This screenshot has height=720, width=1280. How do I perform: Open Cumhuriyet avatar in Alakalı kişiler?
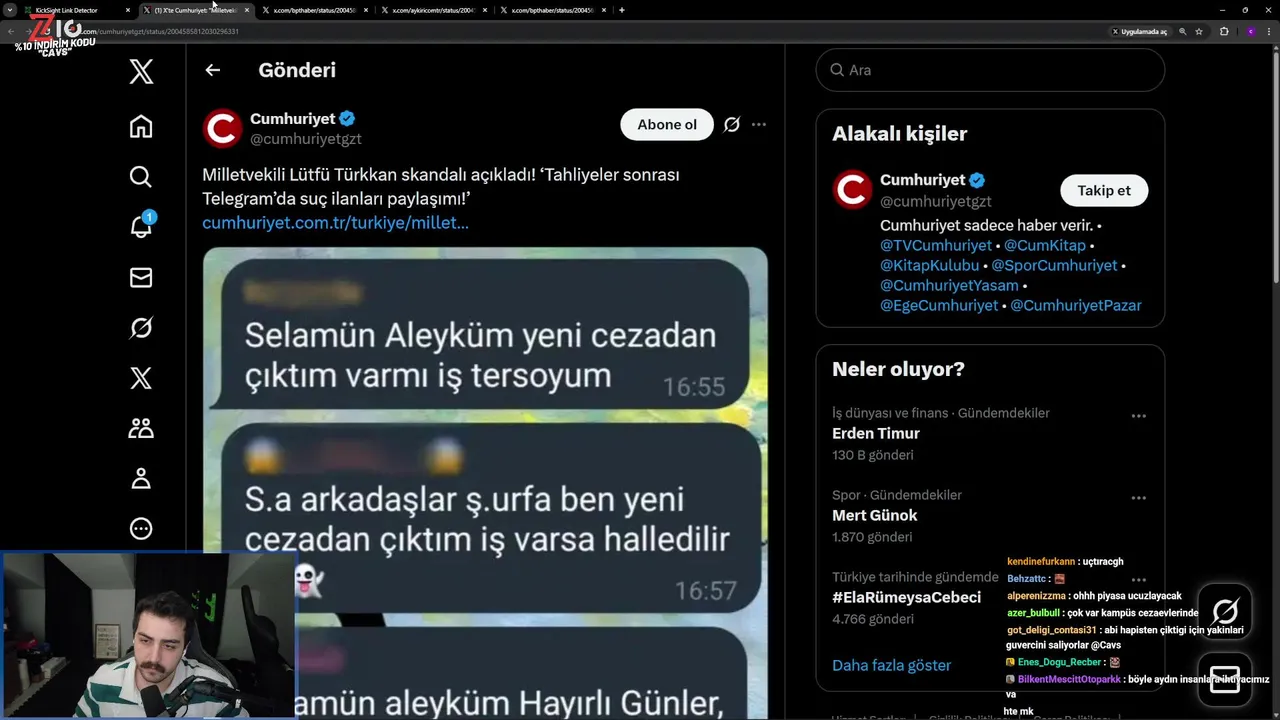click(852, 189)
